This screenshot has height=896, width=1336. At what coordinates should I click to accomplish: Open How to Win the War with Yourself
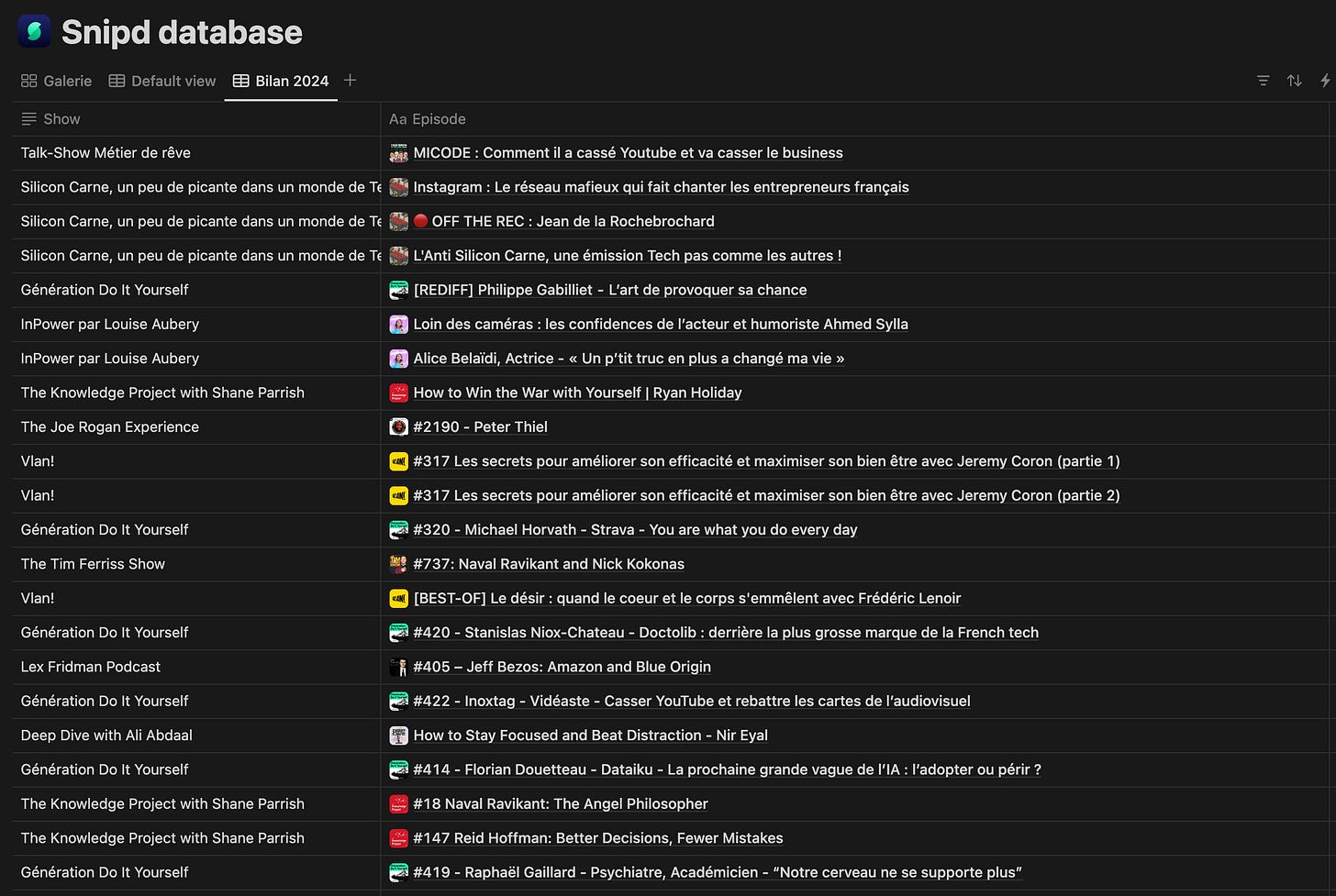coord(578,393)
